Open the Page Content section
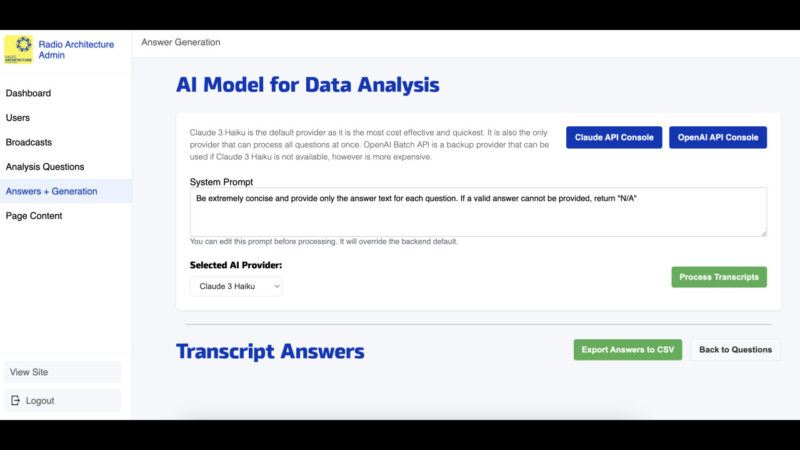The height and width of the screenshot is (450, 800). tap(34, 216)
